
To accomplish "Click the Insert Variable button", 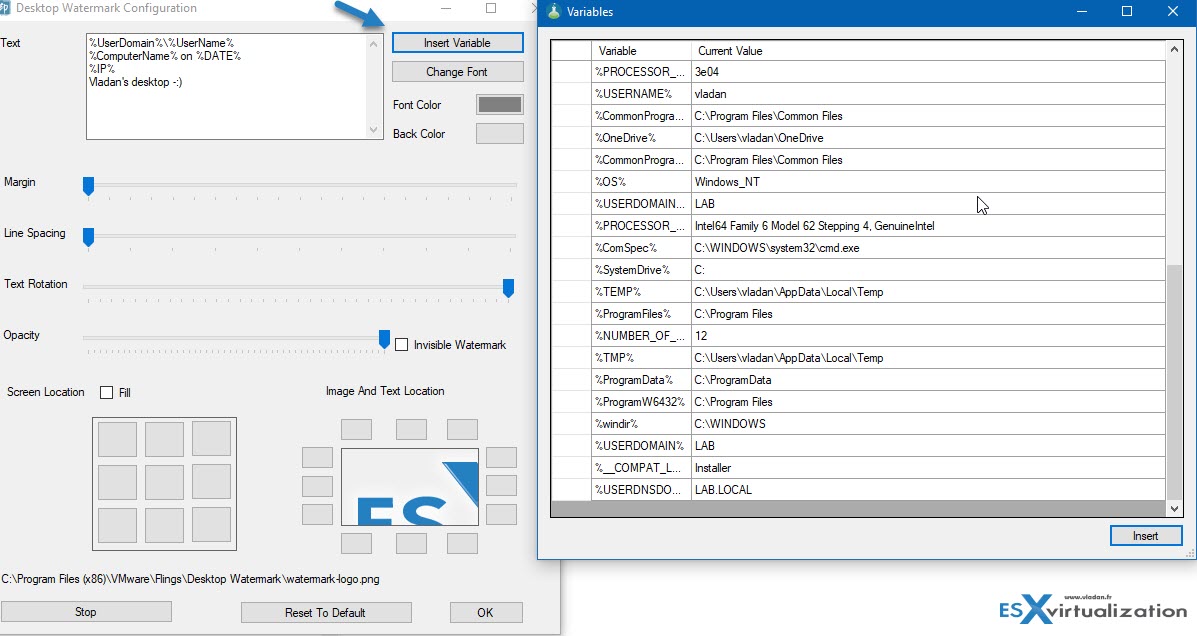I will (457, 42).
